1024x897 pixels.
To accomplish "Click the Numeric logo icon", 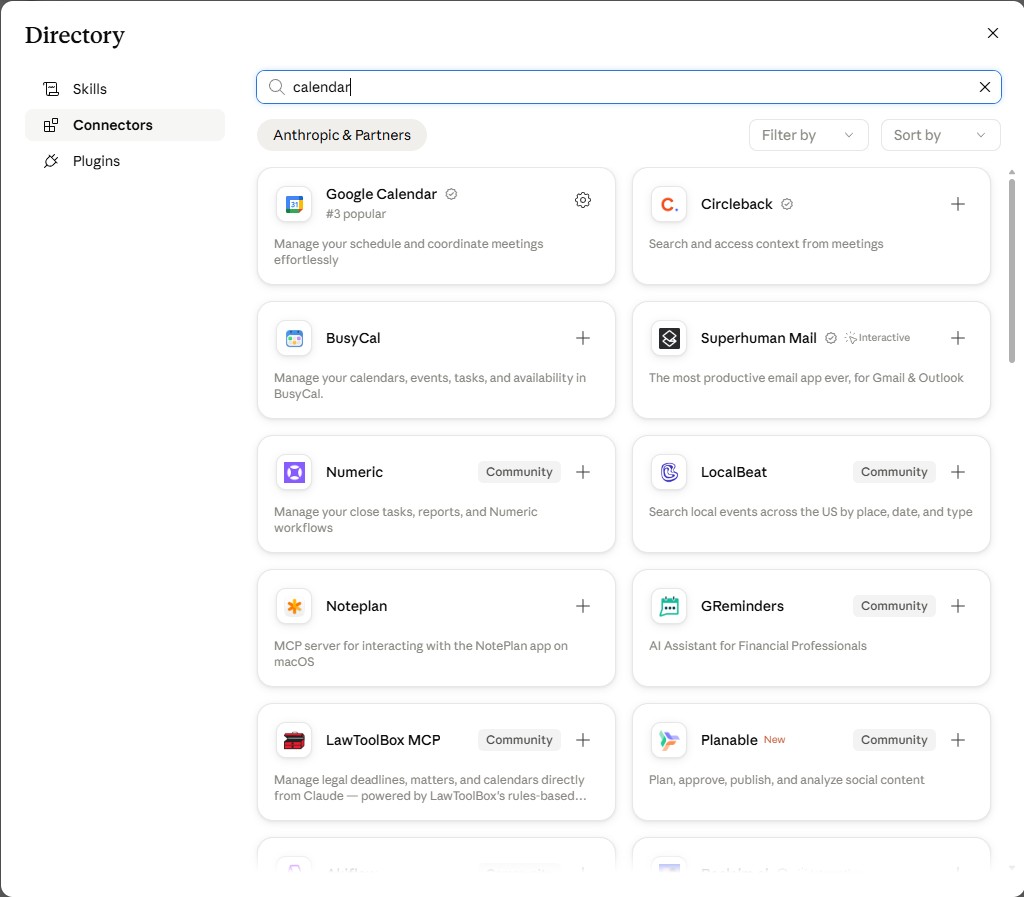I will click(294, 472).
